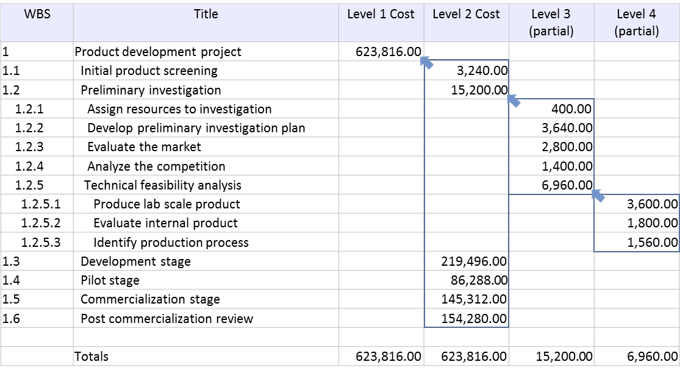This screenshot has height=373, width=680.
Task: Select the cost cell 3,640.00
Action: [x=551, y=128]
